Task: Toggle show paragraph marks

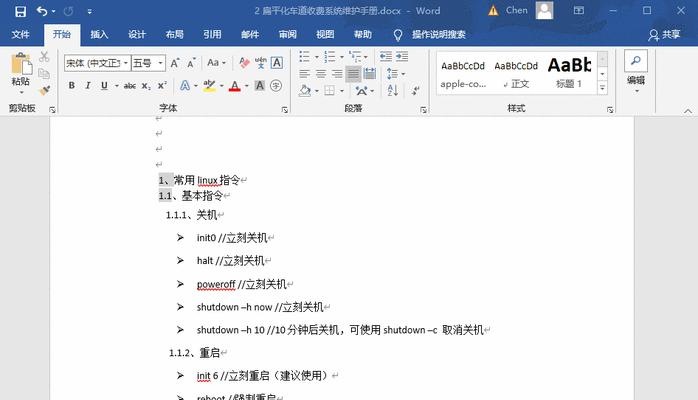Action: (415, 91)
